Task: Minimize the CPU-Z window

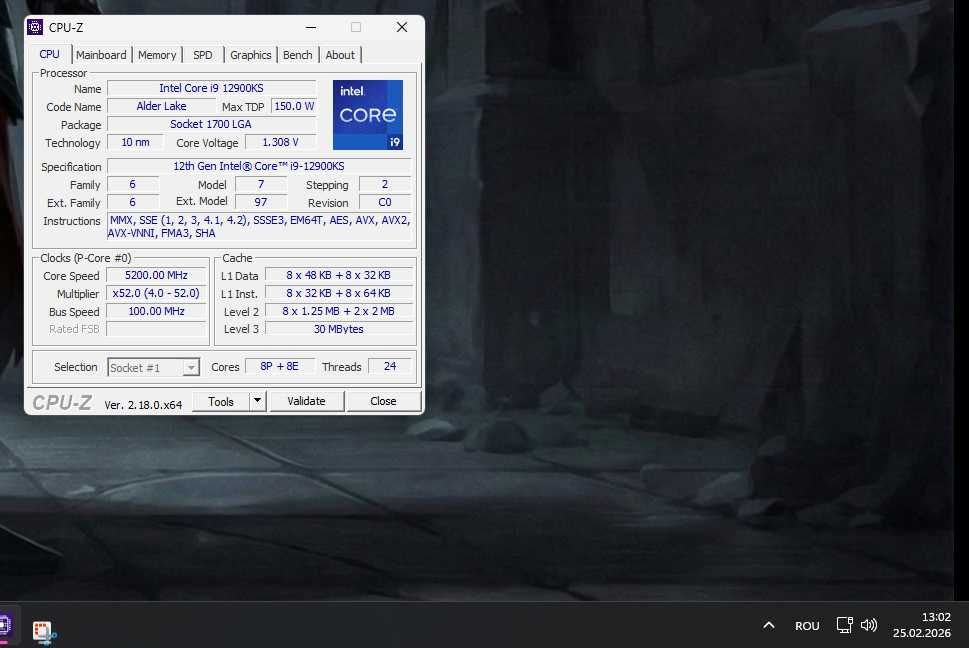Action: click(x=311, y=27)
